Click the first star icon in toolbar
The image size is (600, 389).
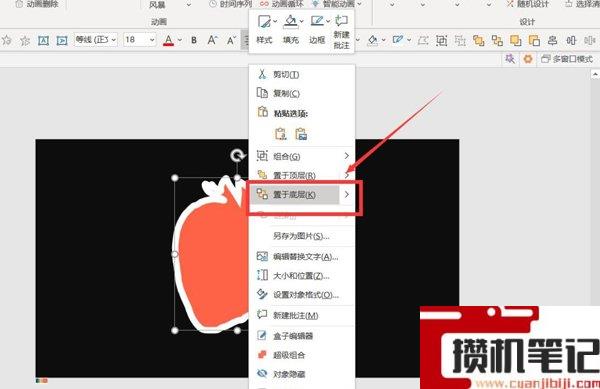tap(7, 40)
